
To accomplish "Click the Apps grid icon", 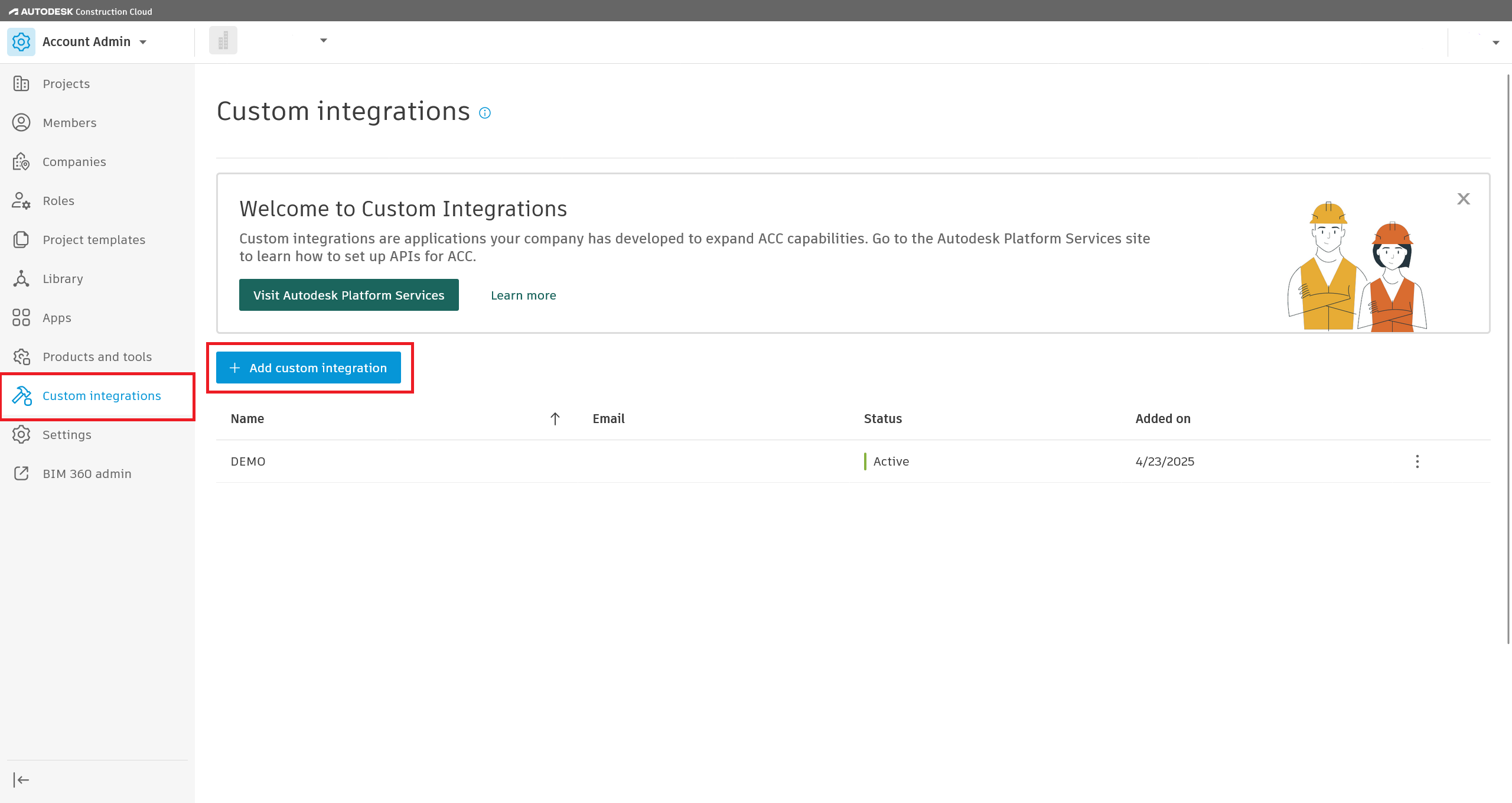I will coord(21,318).
